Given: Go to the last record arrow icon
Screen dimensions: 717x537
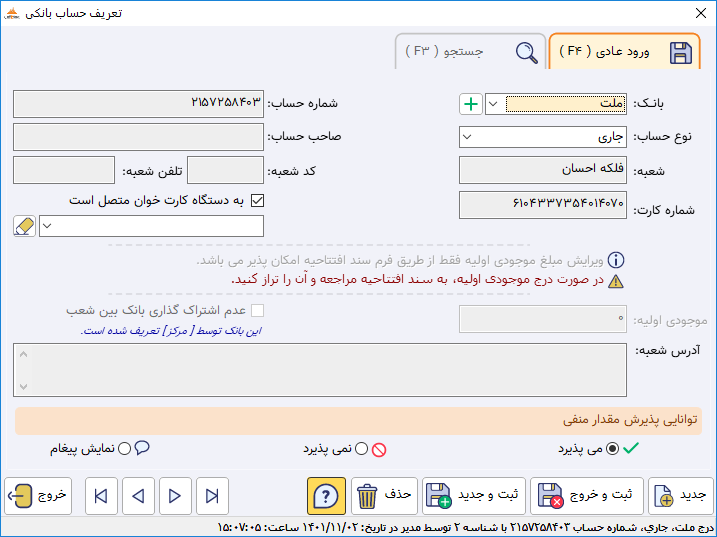Looking at the screenshot, I should point(212,496).
